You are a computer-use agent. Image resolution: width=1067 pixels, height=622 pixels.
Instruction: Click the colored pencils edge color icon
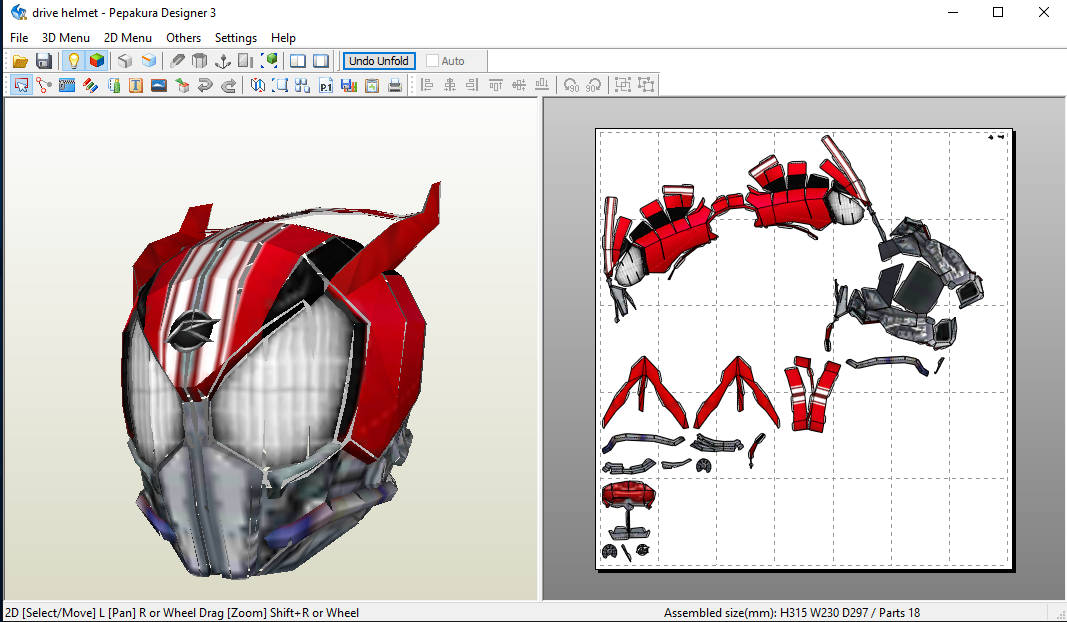pyautogui.click(x=90, y=85)
